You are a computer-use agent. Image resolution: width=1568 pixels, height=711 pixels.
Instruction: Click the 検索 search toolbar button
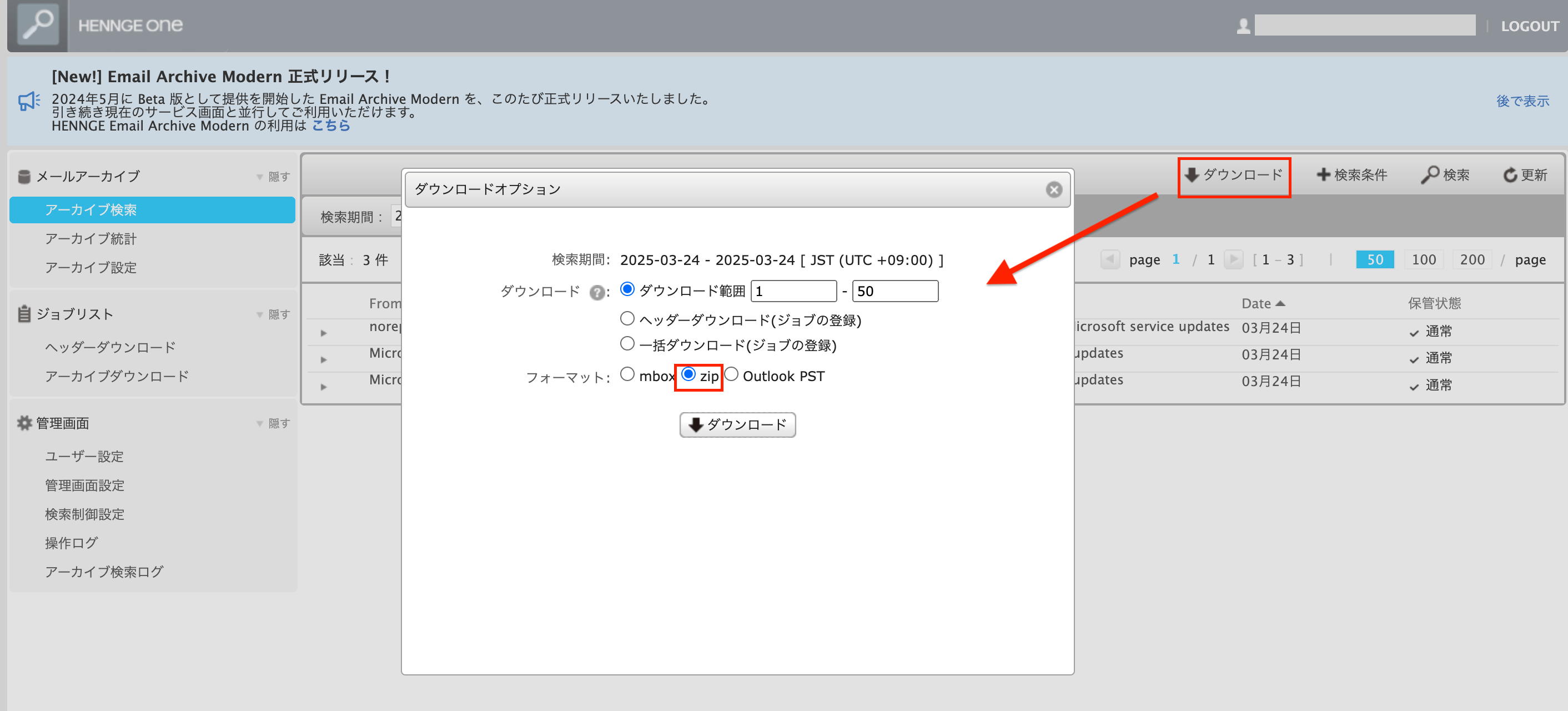point(1445,176)
